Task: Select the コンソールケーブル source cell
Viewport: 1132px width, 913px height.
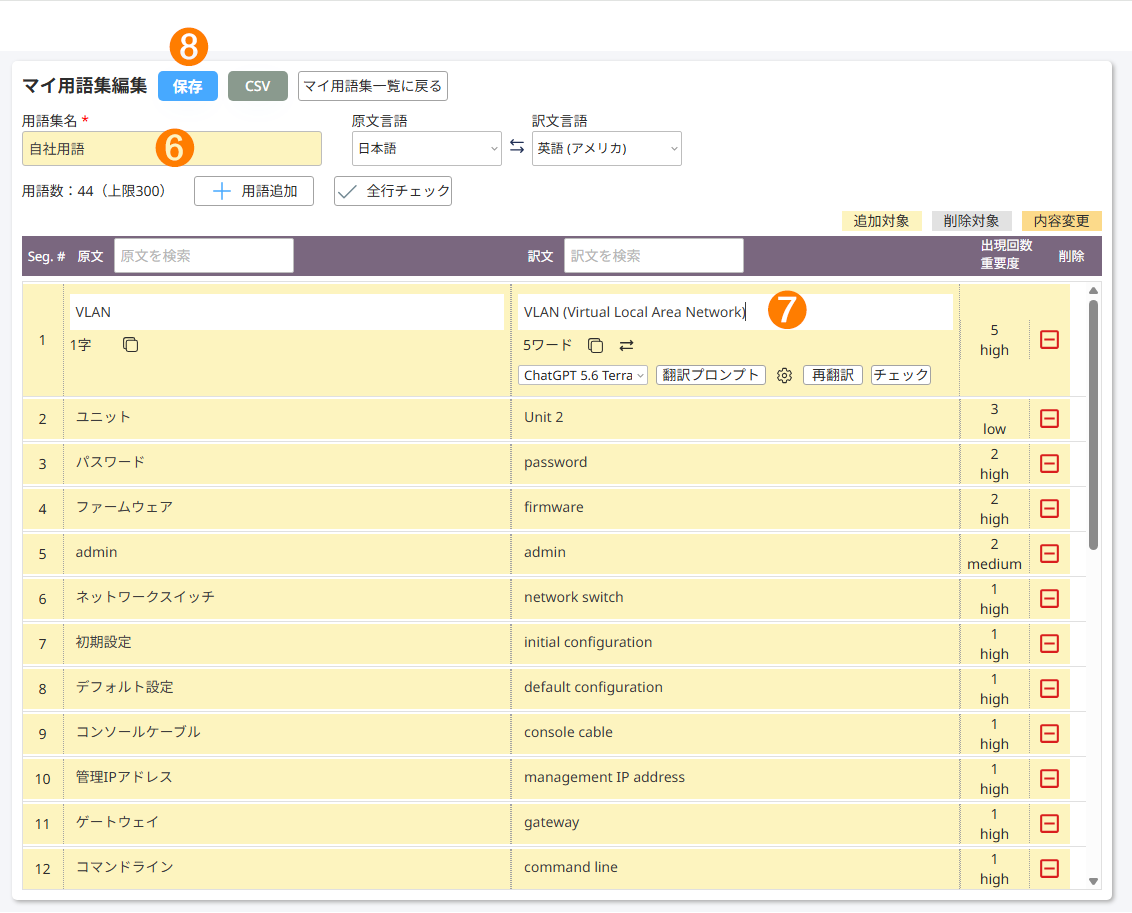Action: 287,733
